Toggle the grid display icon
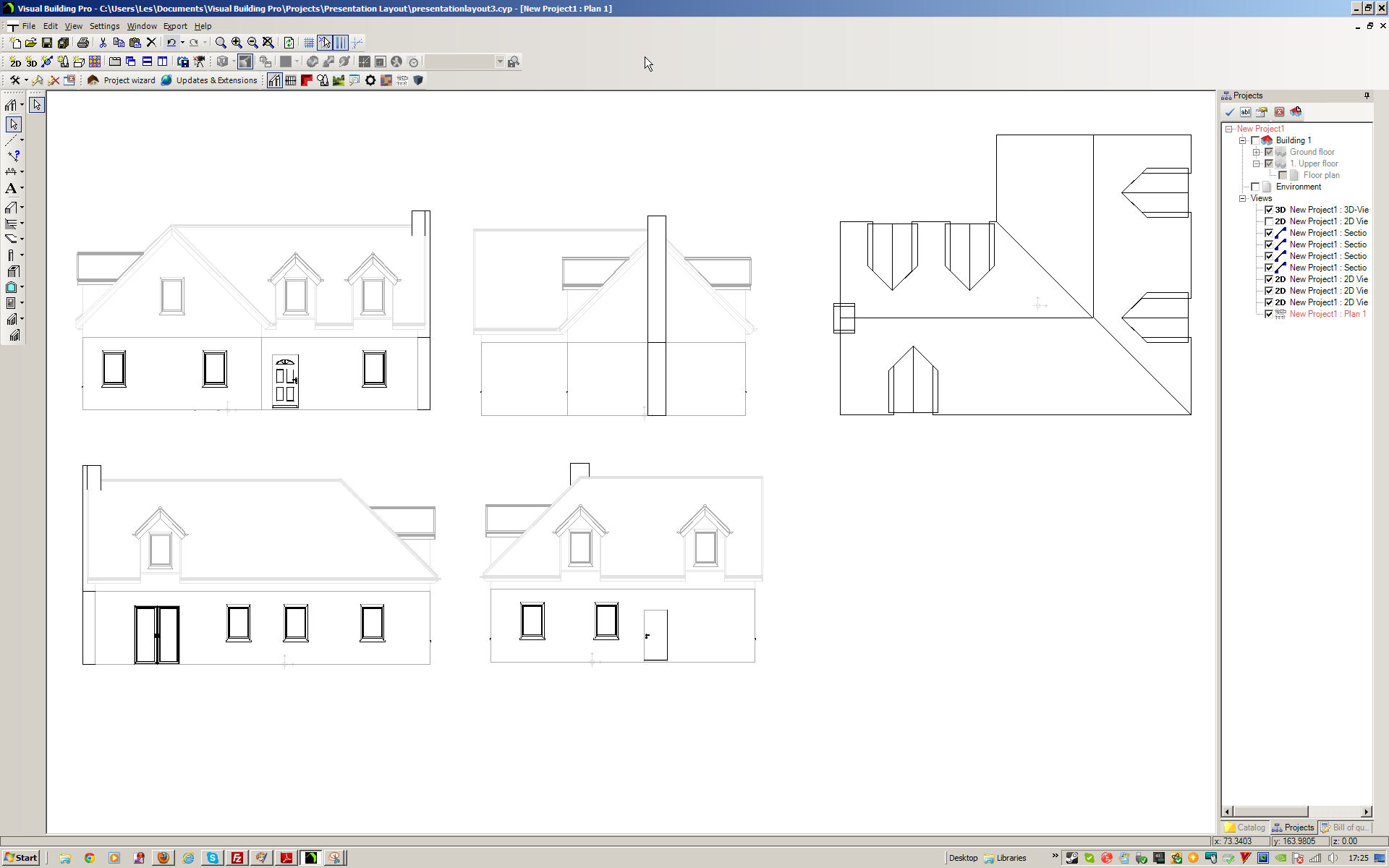The height and width of the screenshot is (868, 1389). pyautogui.click(x=309, y=43)
